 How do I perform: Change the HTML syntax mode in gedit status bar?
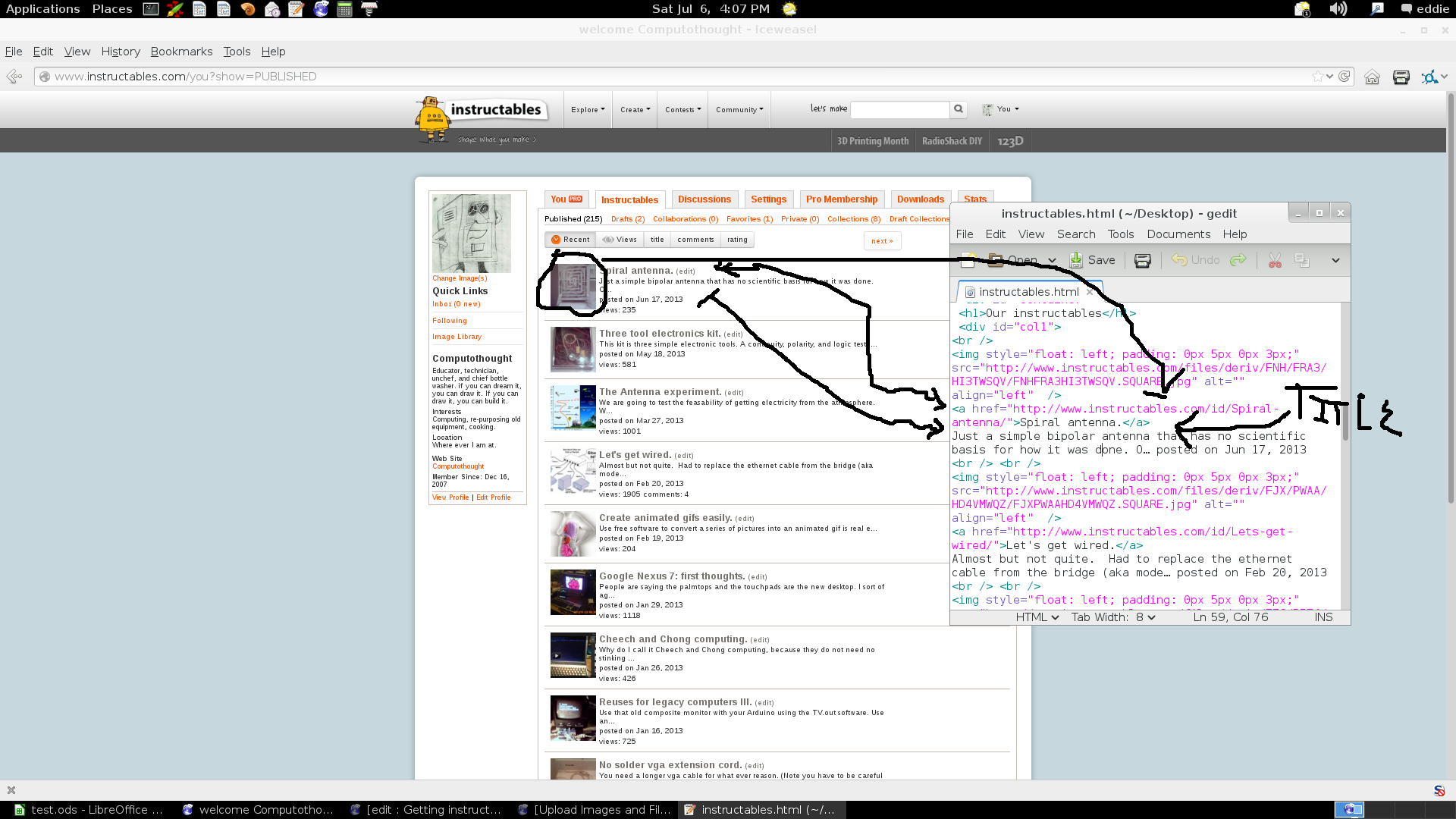[1037, 617]
